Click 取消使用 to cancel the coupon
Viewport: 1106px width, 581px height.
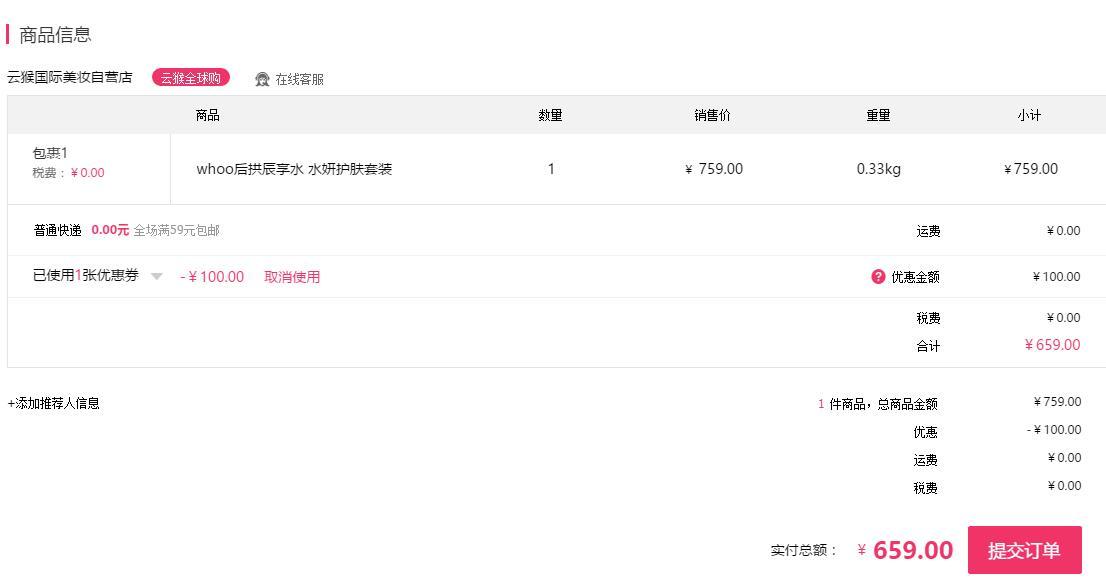[292, 277]
